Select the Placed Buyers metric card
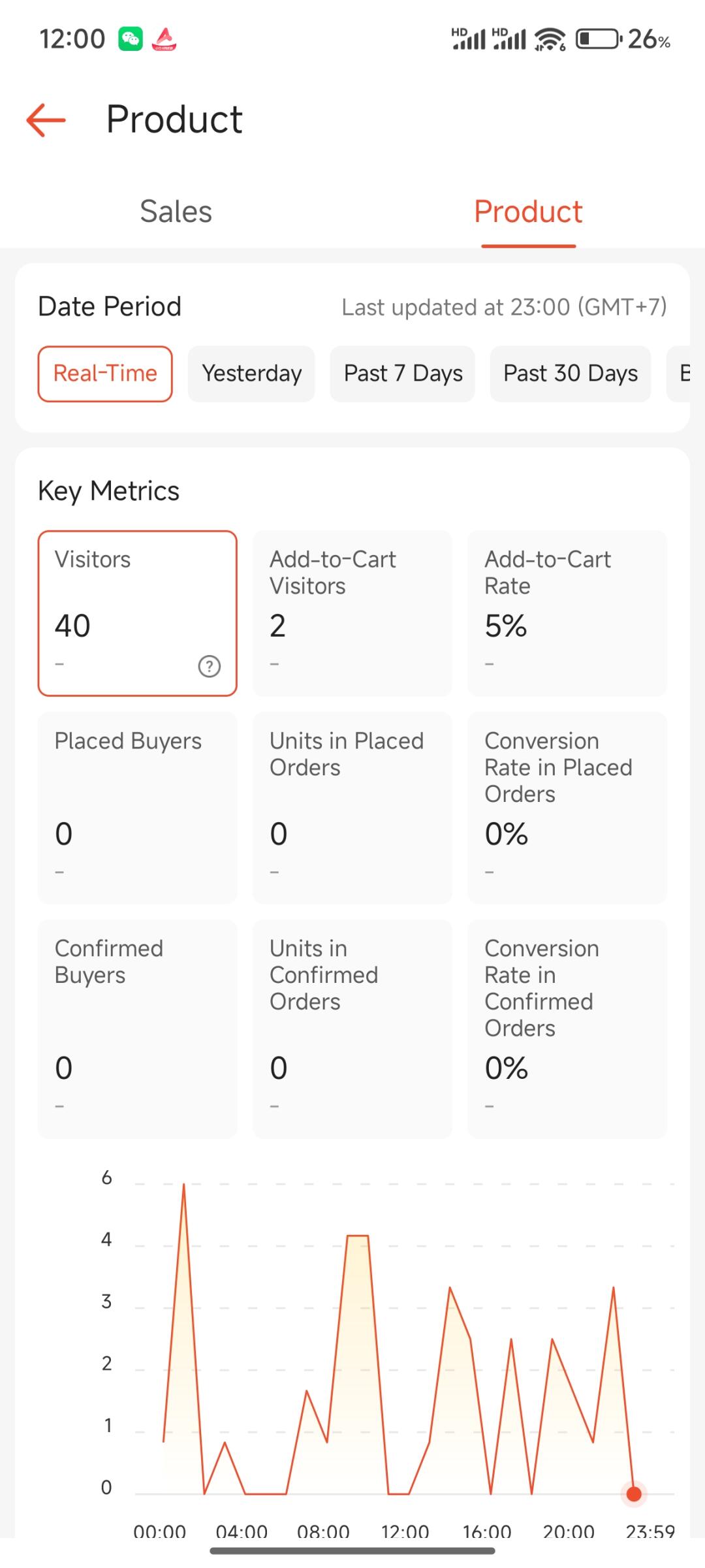705x1568 pixels. 137,808
